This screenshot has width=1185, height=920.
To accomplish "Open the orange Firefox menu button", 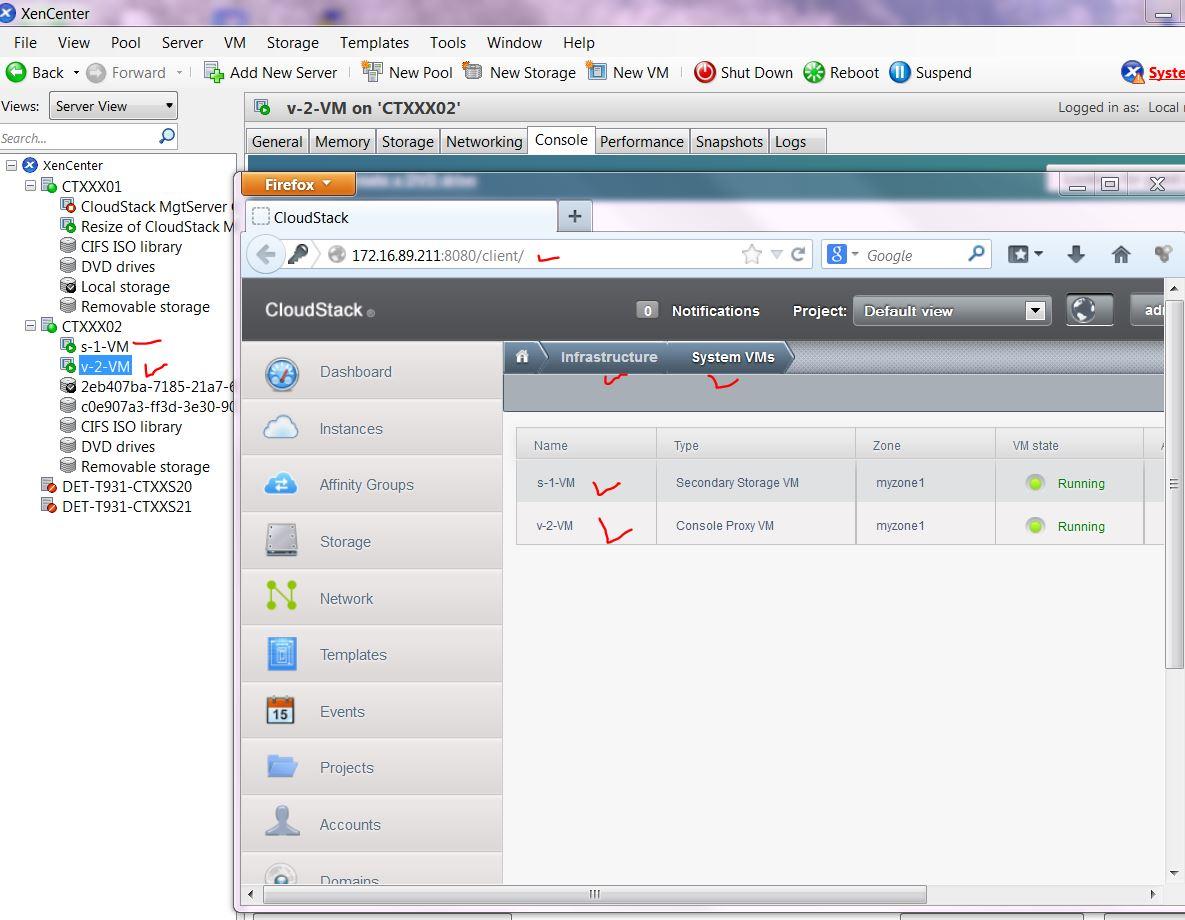I will 298,184.
